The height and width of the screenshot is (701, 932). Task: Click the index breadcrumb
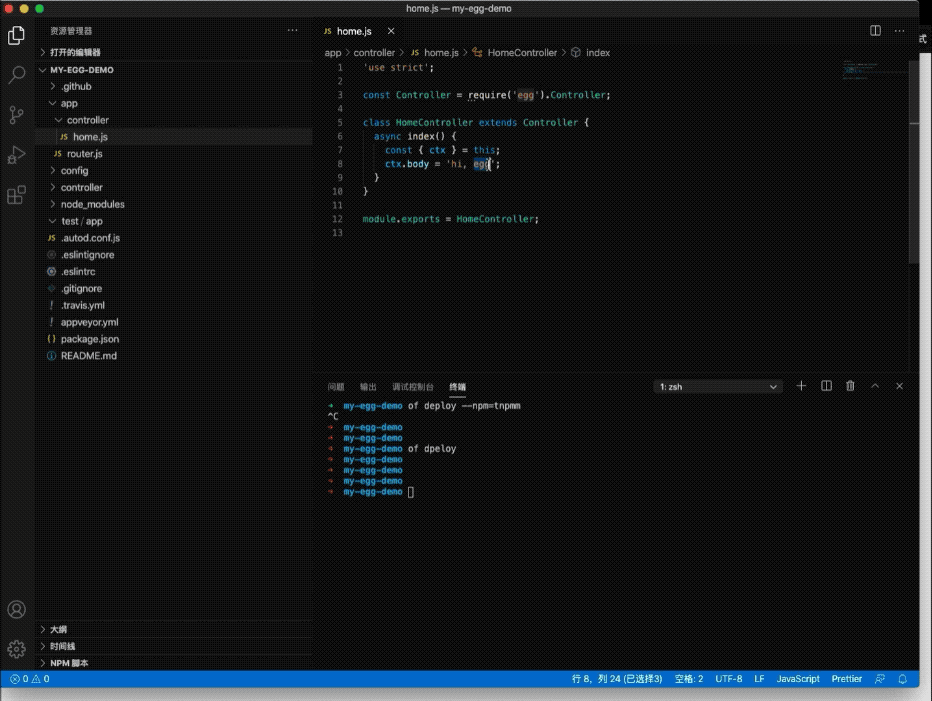click(597, 52)
